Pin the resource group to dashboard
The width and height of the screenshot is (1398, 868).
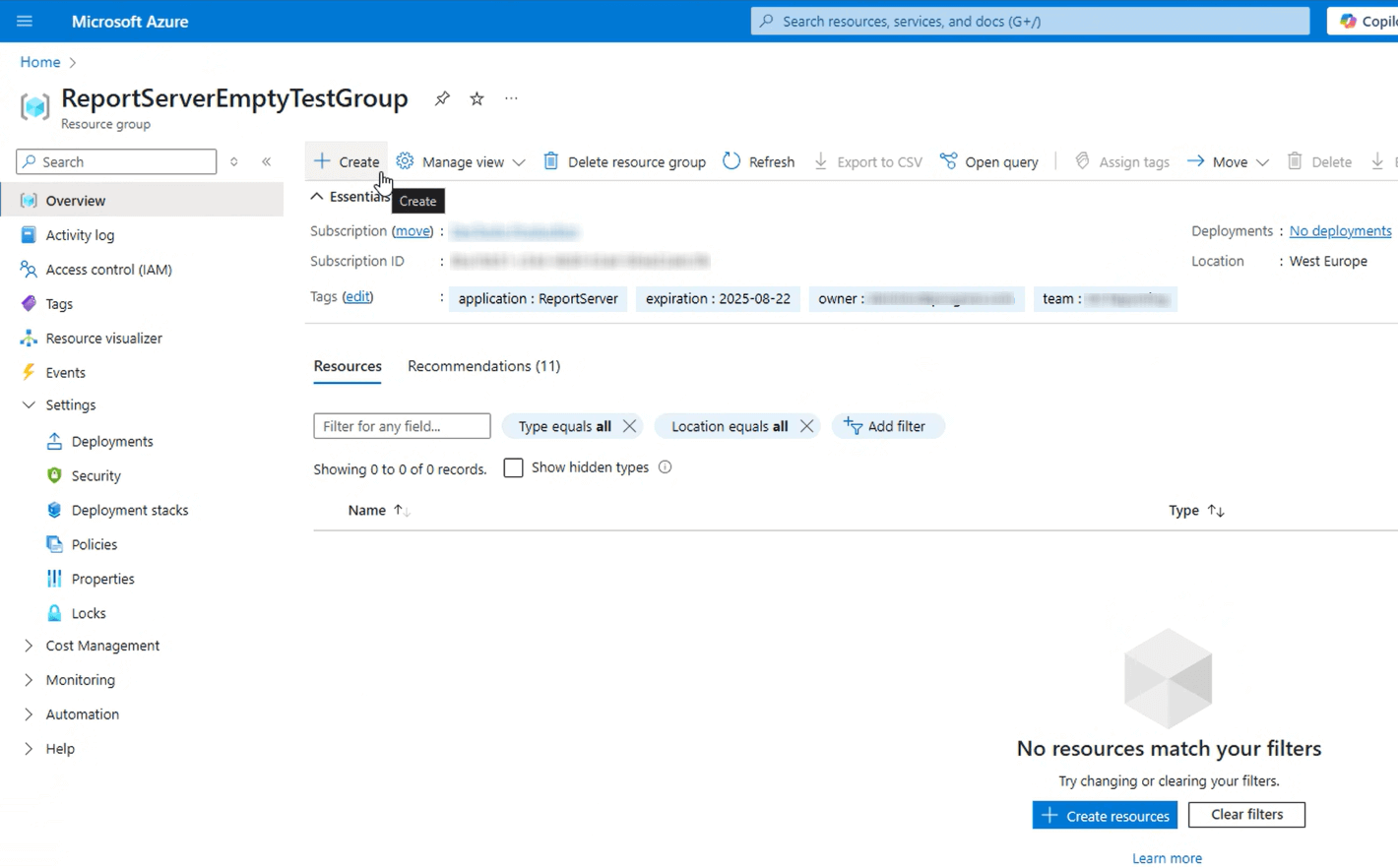[x=442, y=98]
